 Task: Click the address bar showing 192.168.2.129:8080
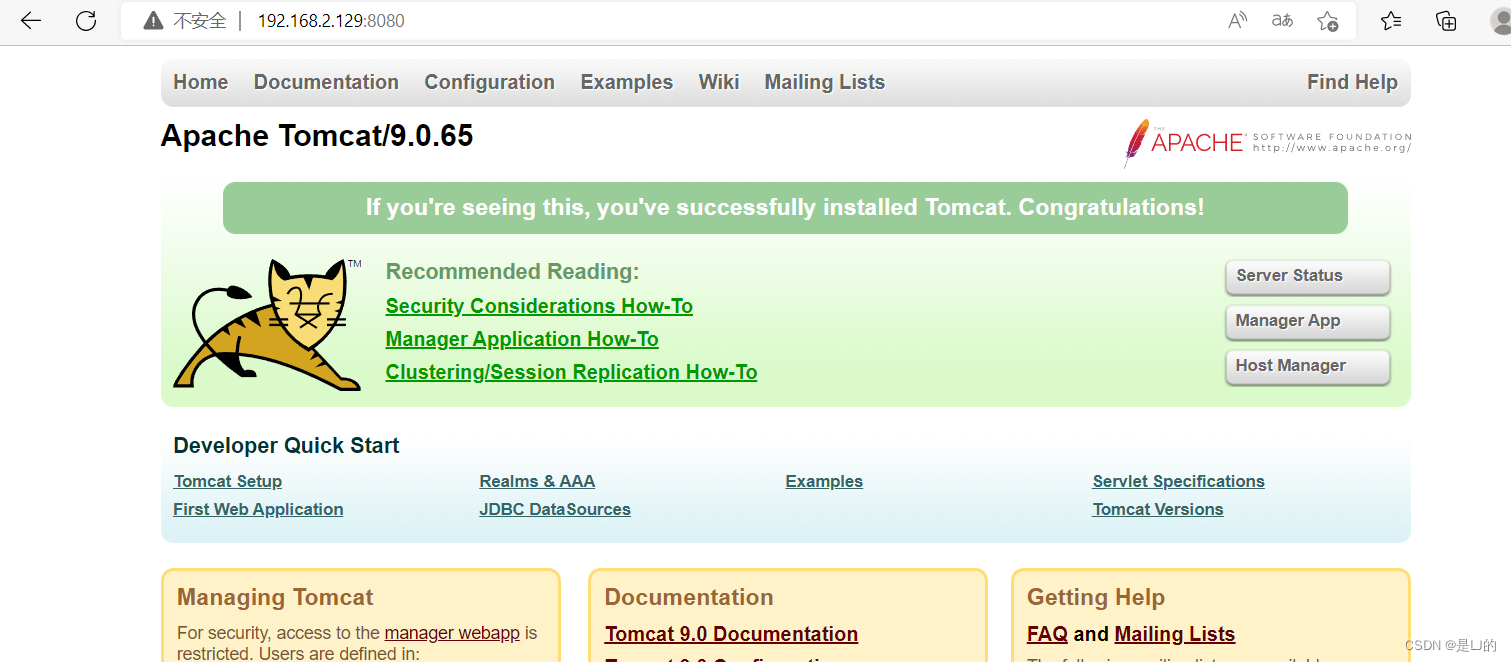[738, 21]
